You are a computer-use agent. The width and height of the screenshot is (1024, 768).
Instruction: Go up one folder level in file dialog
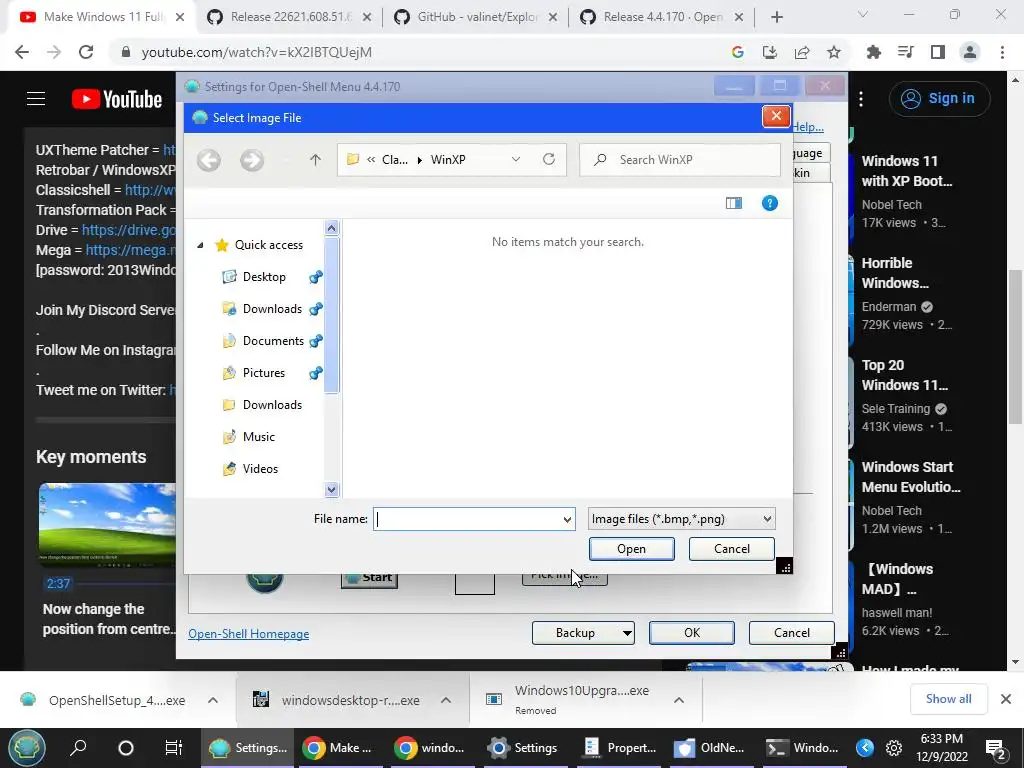[x=315, y=160]
